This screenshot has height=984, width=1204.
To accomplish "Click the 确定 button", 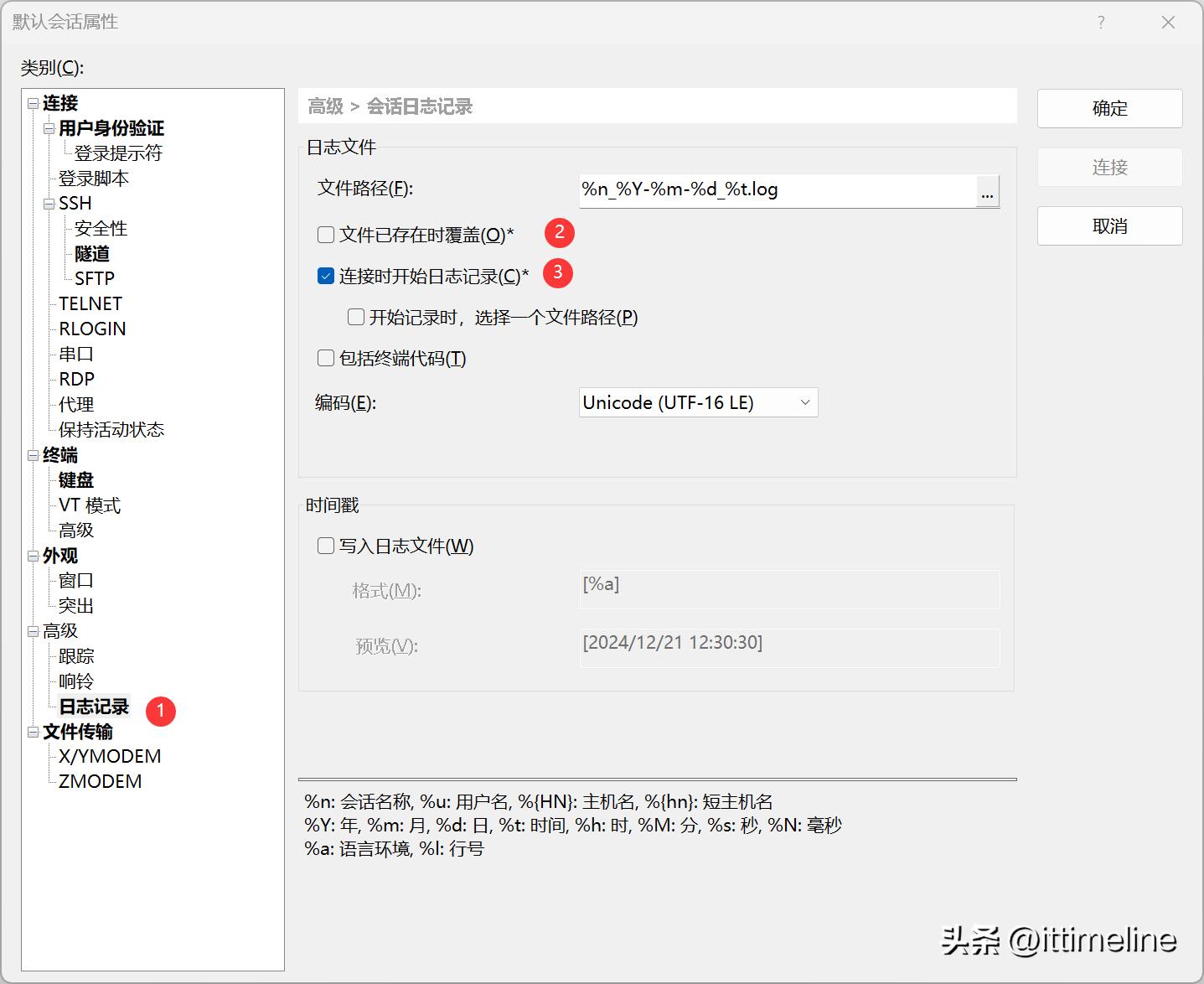I will pos(1109,108).
